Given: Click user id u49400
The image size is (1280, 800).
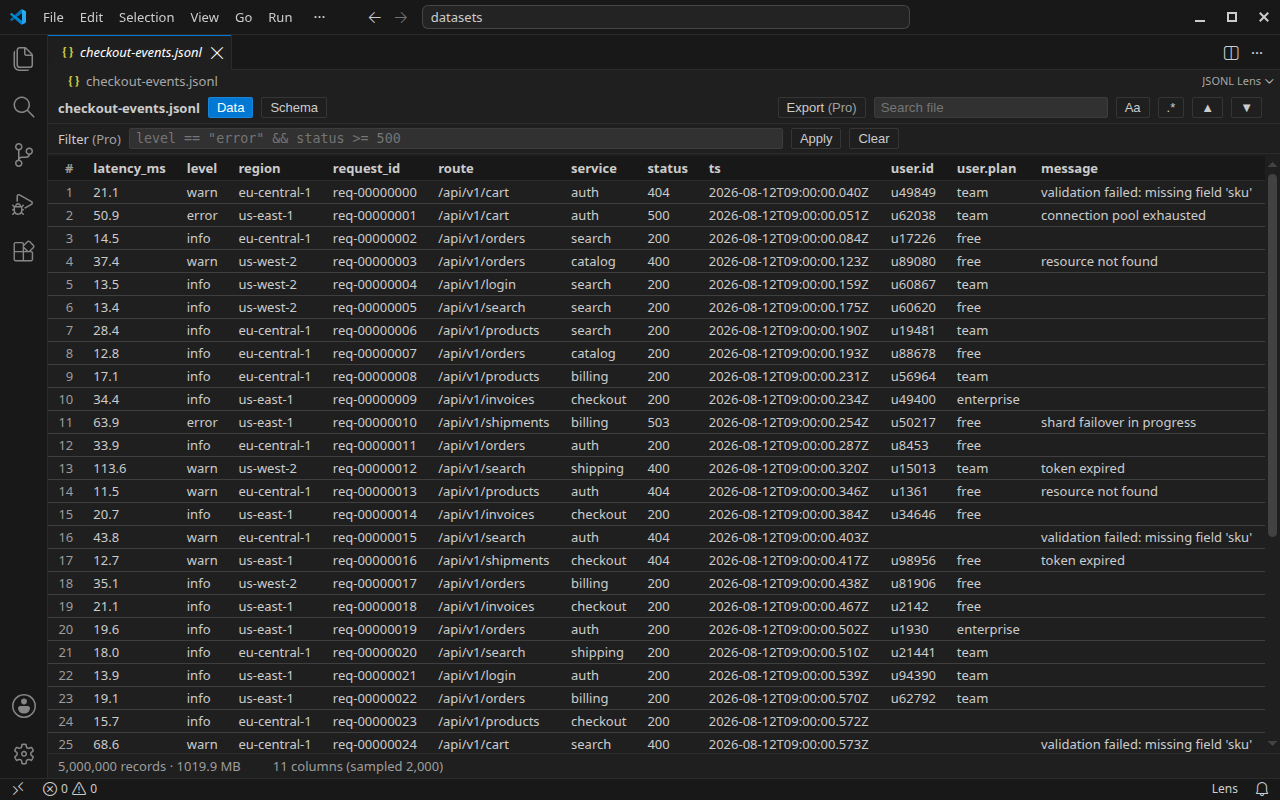Looking at the screenshot, I should (913, 400).
